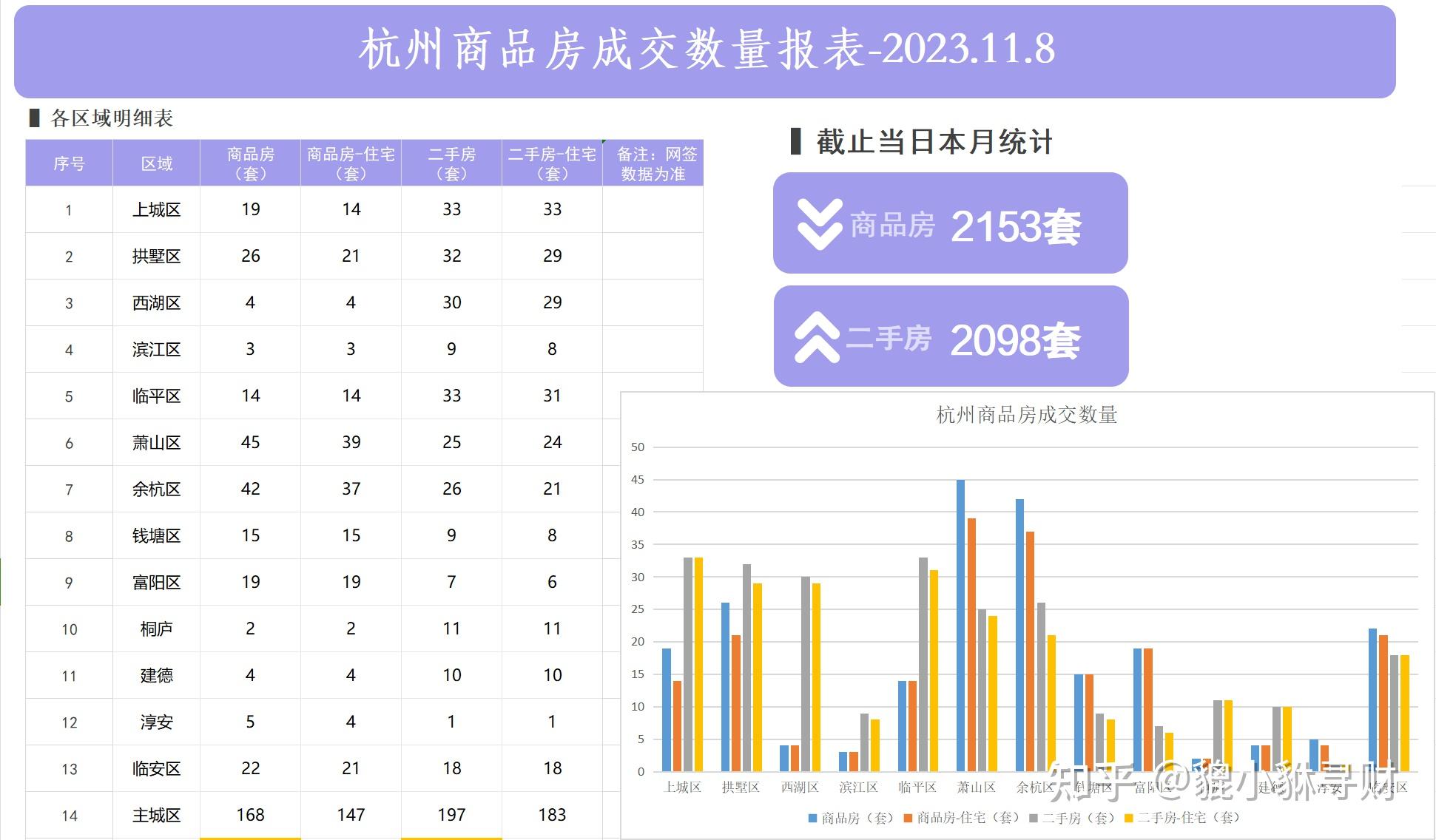Screen dimensions: 1436x840
Task: Click the 建德 cell in the table
Action: (x=157, y=676)
